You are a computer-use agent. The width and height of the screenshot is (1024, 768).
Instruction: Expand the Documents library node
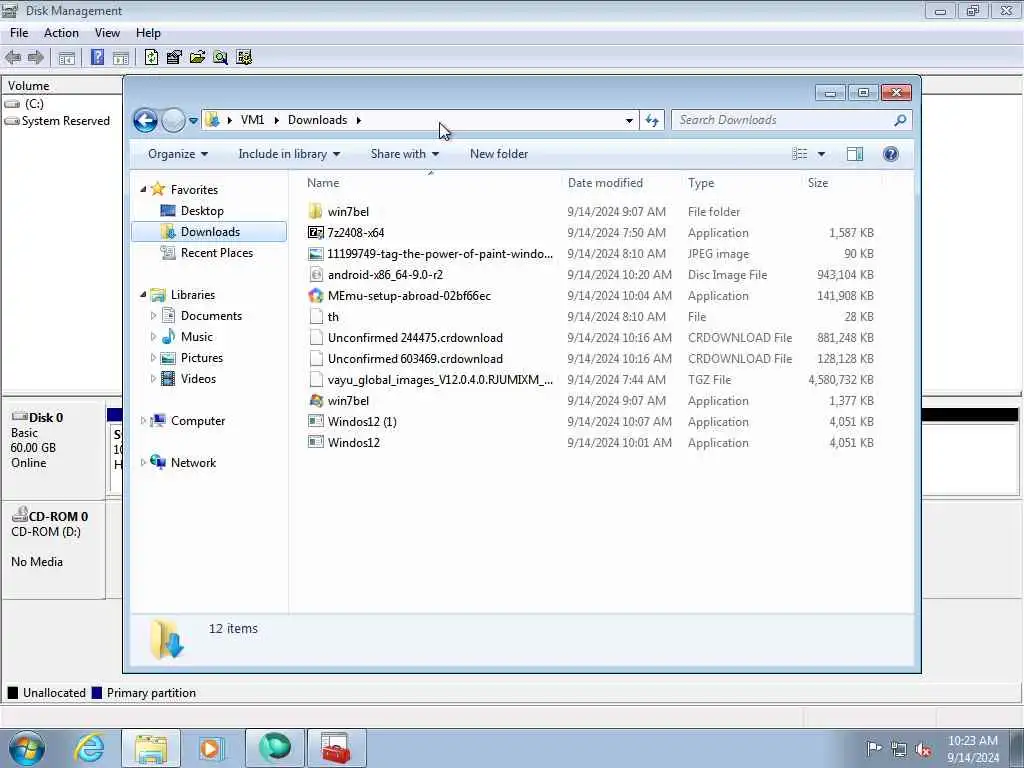(x=153, y=315)
